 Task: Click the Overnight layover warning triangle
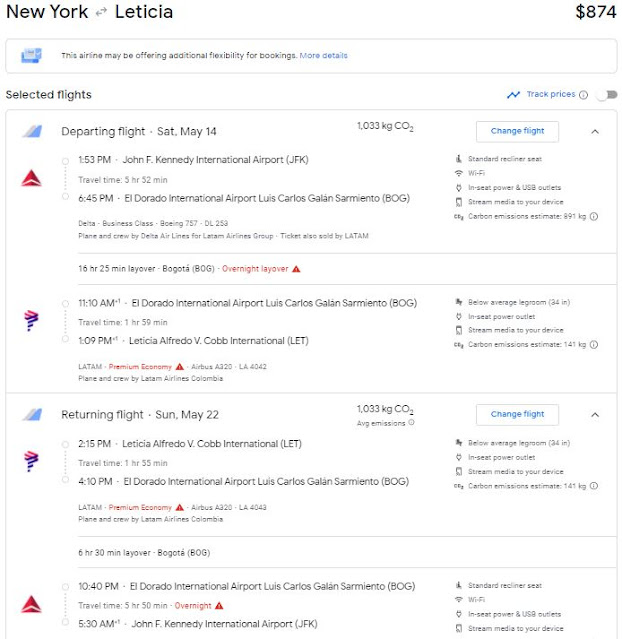tap(296, 269)
